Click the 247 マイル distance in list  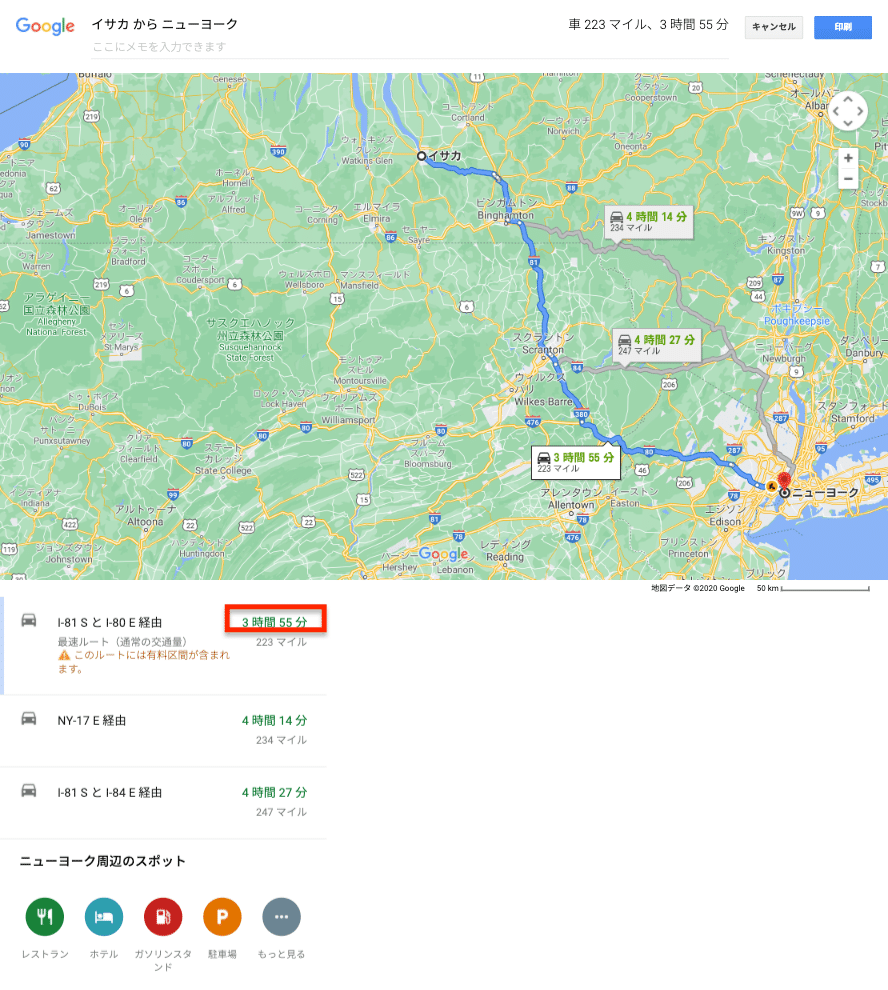(x=281, y=812)
